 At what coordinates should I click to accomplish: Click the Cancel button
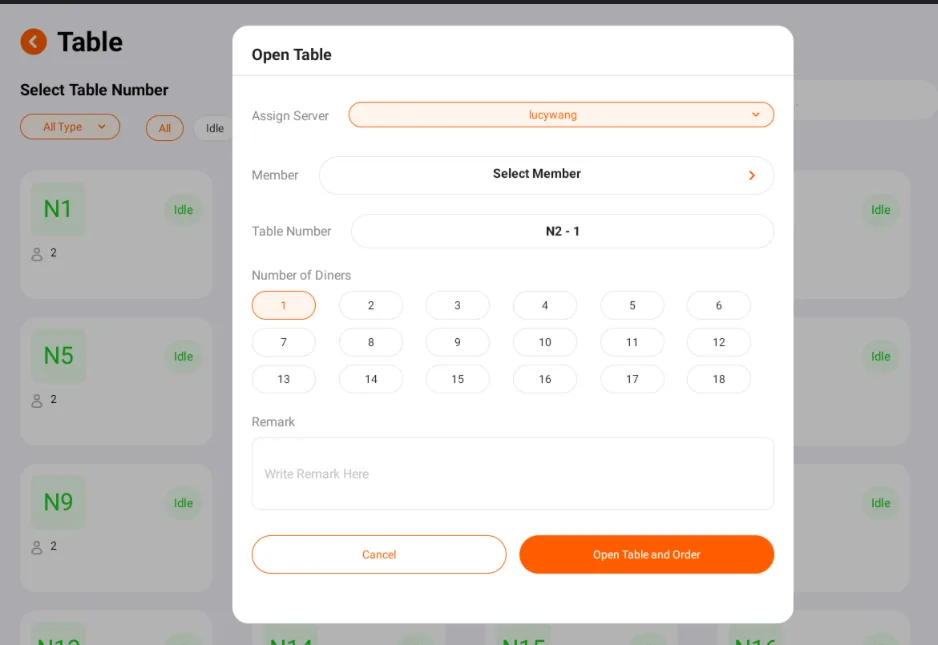coord(379,555)
